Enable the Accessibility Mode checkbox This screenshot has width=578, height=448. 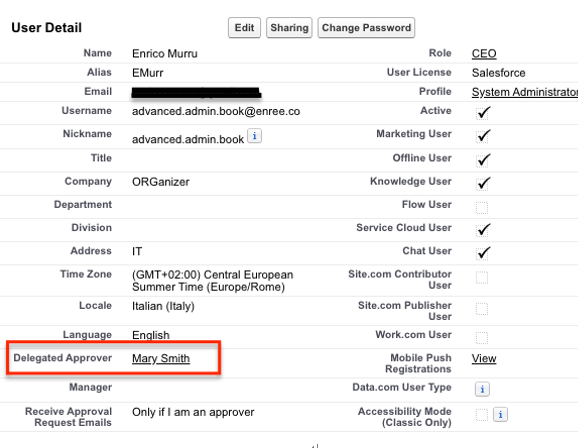click(x=482, y=415)
